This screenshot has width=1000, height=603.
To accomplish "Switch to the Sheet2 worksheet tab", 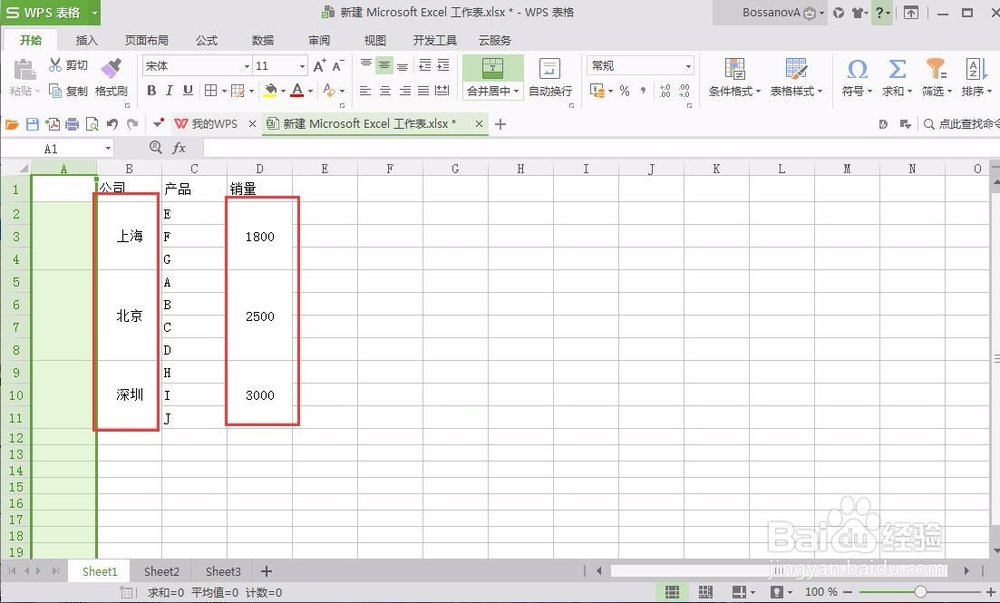I will coord(160,571).
